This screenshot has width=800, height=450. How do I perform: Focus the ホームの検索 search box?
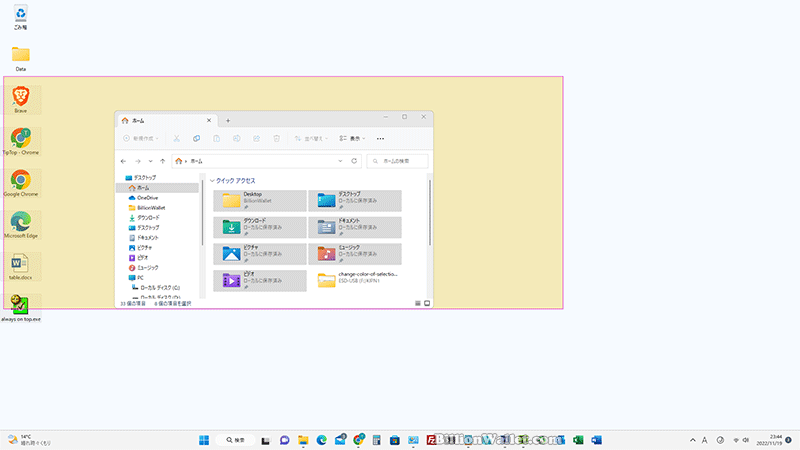point(397,161)
